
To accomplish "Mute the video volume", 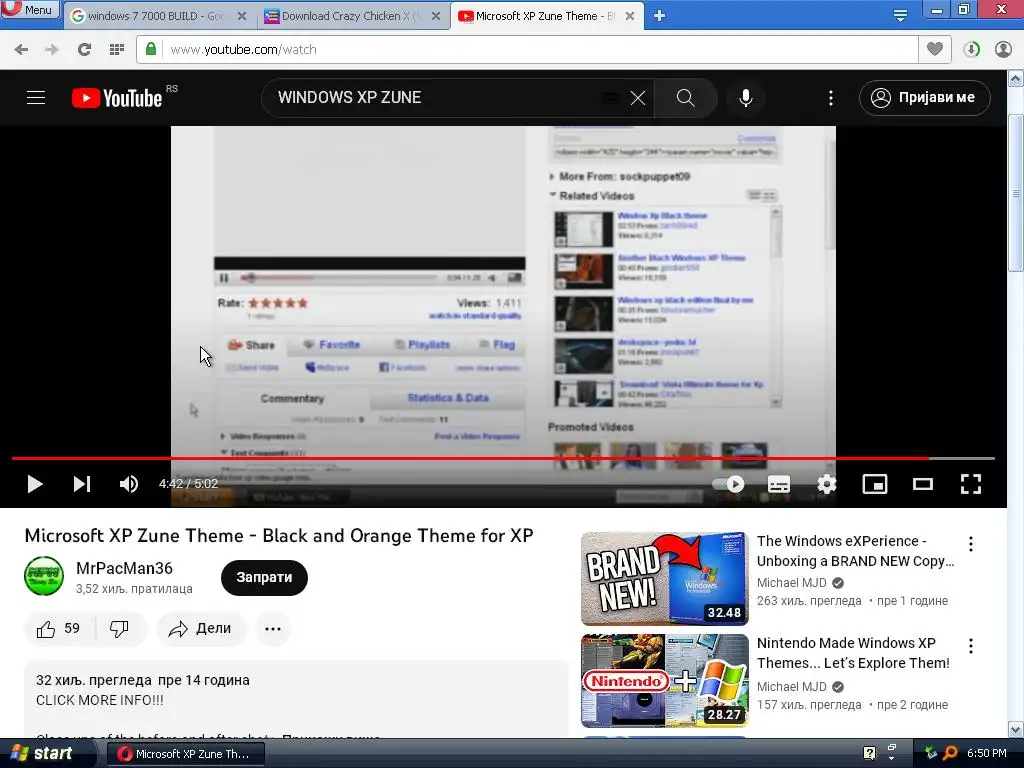I will click(x=129, y=484).
